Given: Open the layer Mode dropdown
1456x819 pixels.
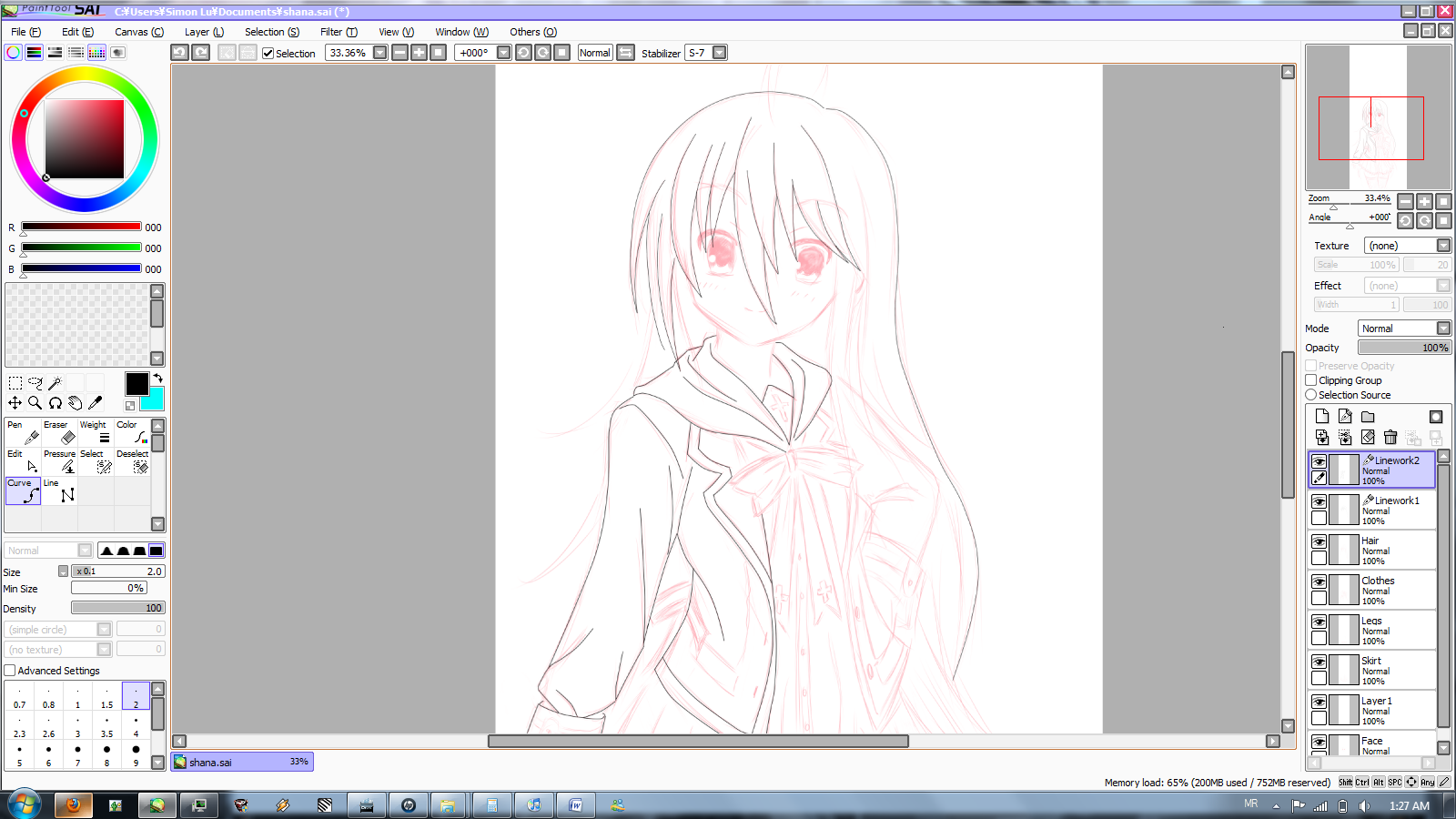Looking at the screenshot, I should [x=1443, y=329].
